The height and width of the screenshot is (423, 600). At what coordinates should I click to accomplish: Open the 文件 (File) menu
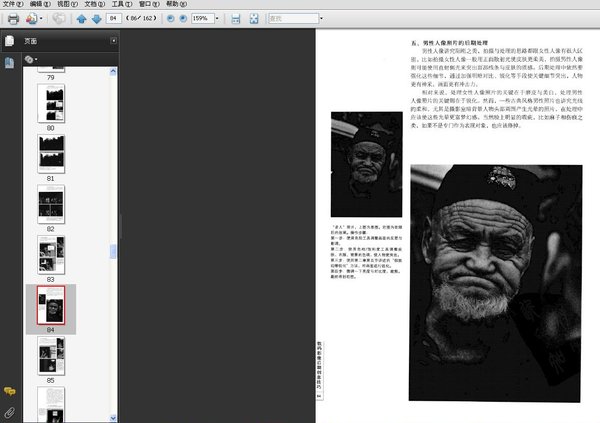(x=13, y=4)
